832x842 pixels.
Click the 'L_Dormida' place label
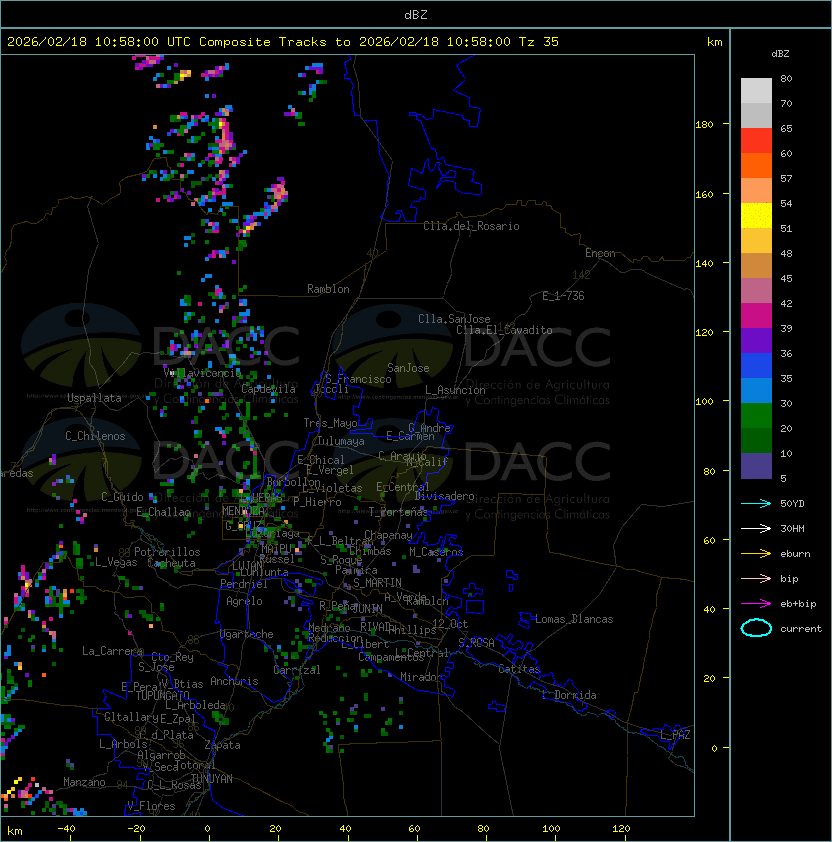click(x=569, y=695)
